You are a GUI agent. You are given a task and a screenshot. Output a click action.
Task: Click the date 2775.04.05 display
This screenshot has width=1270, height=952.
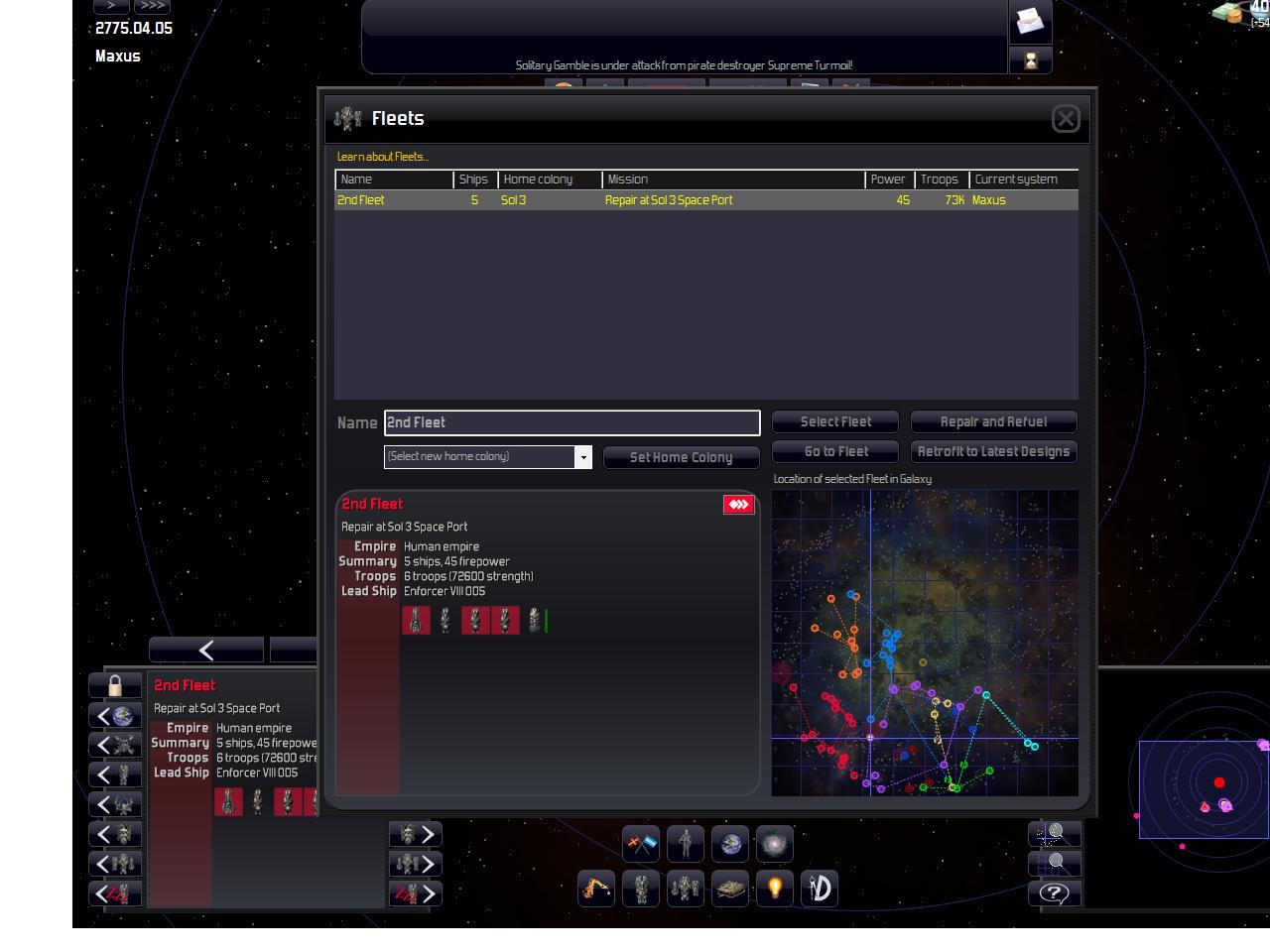point(134,28)
